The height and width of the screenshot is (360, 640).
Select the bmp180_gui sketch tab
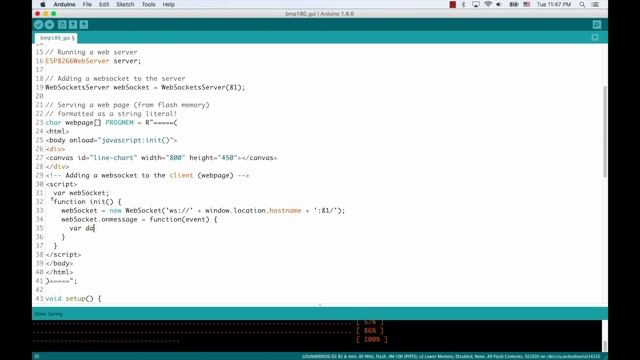tap(56, 38)
